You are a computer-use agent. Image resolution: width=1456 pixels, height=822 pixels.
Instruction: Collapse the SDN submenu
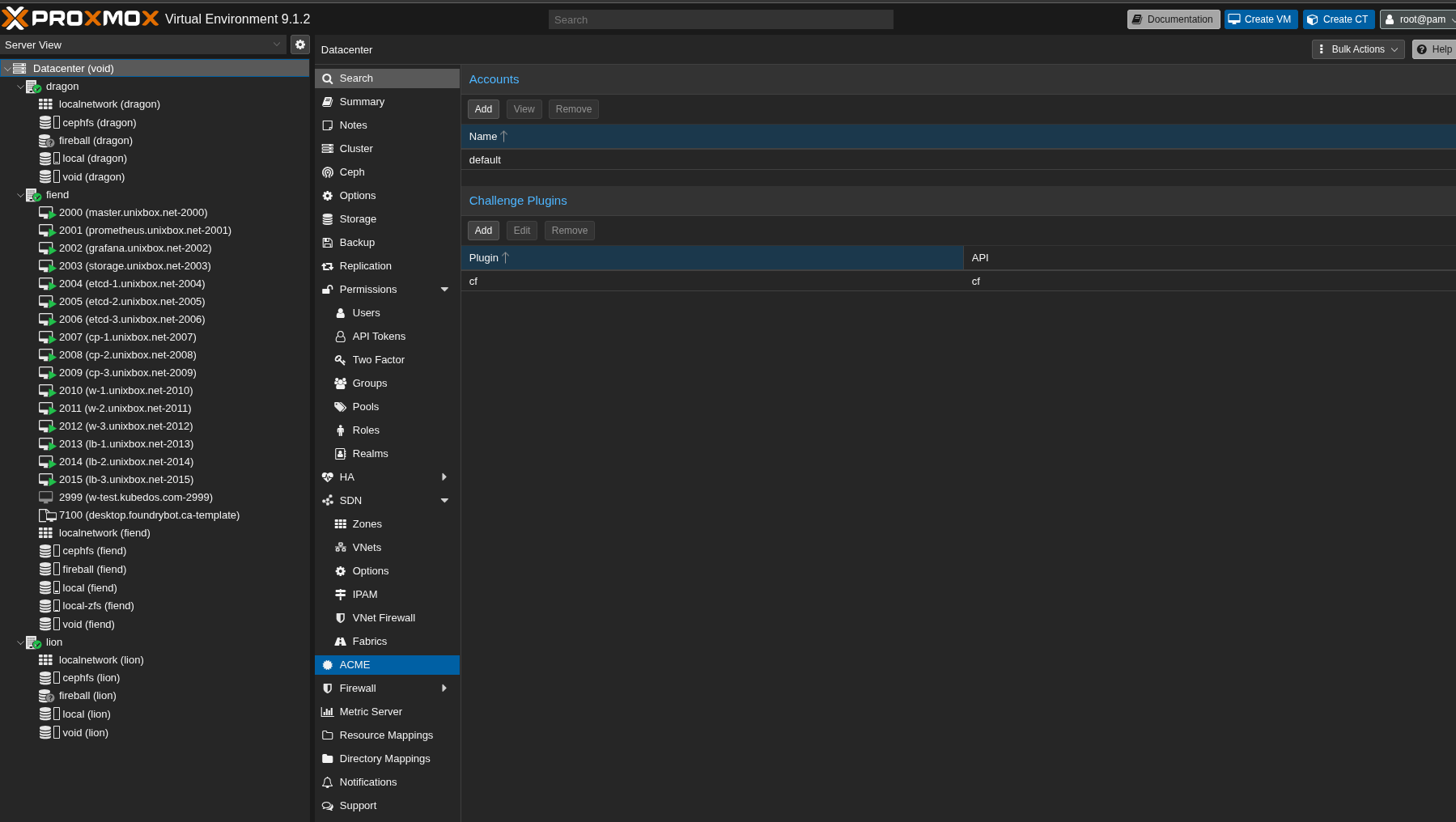pos(444,500)
